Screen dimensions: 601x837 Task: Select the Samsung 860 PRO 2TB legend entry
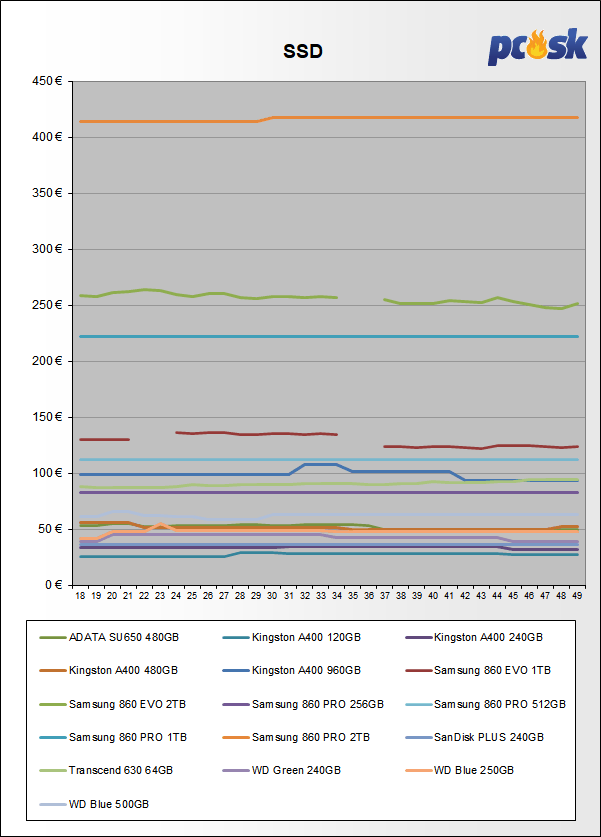[296, 738]
